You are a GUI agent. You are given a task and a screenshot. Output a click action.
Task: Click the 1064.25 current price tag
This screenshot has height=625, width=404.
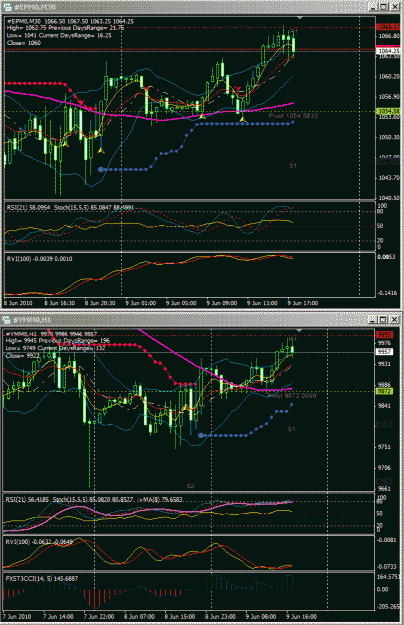tap(388, 51)
